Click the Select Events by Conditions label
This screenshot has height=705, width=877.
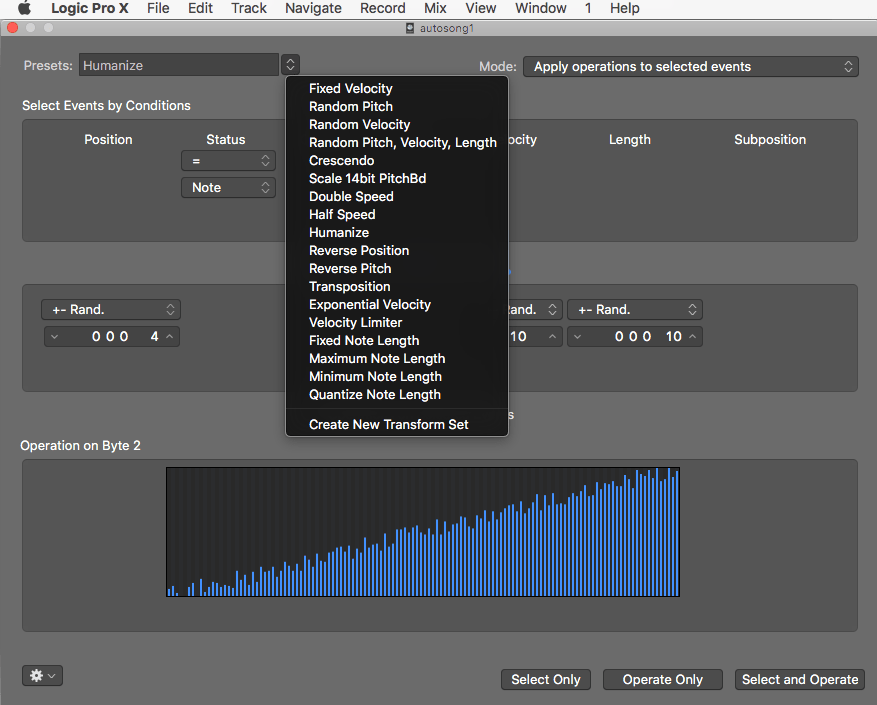[x=106, y=106]
